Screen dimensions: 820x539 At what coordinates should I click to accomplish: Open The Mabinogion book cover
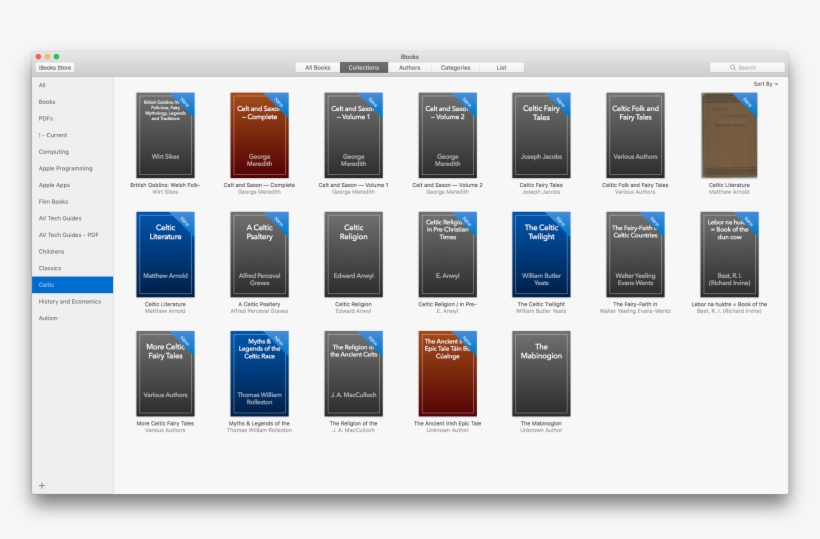point(541,374)
